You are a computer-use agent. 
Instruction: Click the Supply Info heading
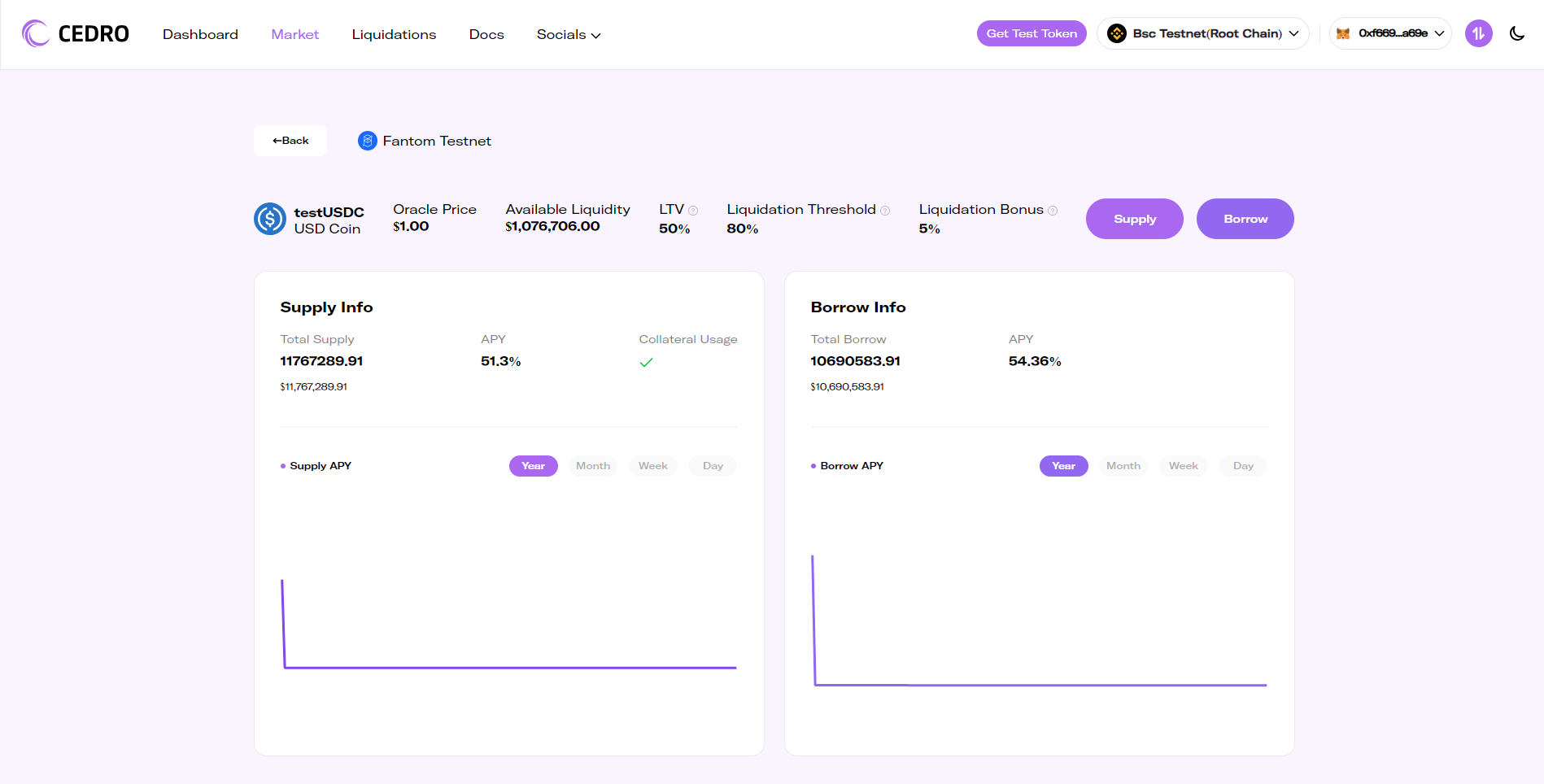326,307
